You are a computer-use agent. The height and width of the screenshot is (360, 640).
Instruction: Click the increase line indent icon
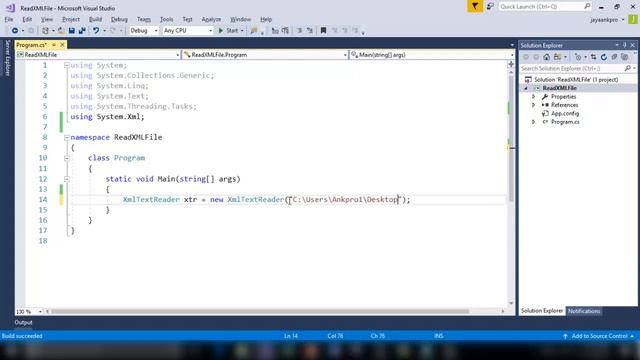pyautogui.click(x=285, y=31)
